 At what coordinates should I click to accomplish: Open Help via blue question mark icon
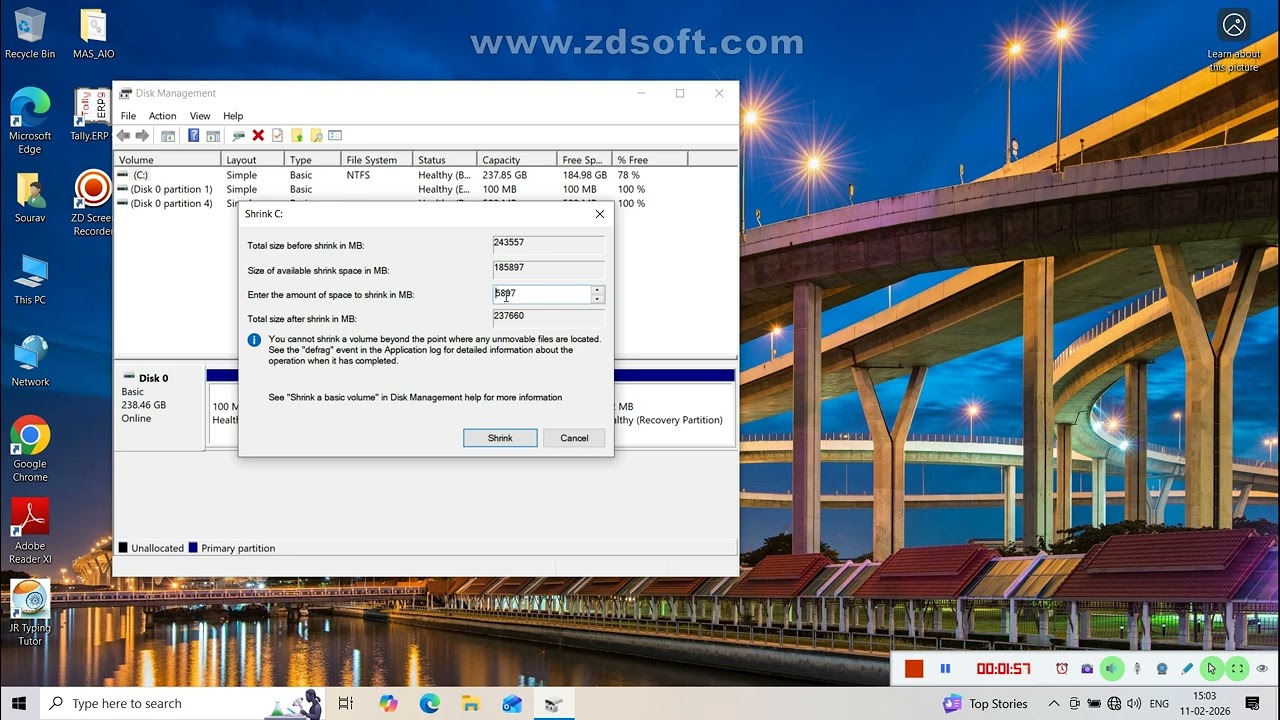tap(193, 135)
